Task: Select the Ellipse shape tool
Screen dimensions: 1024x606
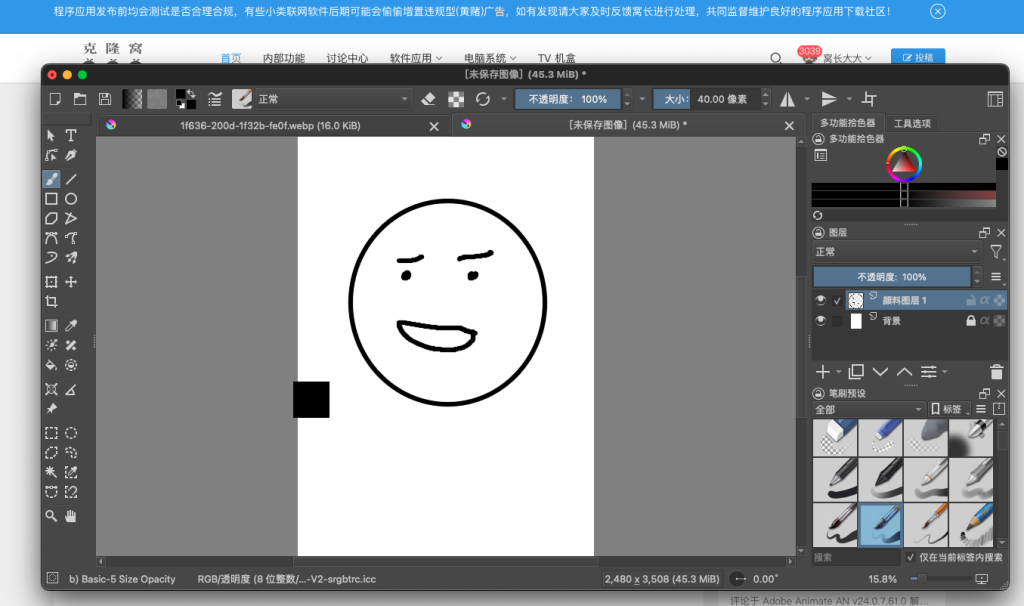Action: (x=71, y=199)
